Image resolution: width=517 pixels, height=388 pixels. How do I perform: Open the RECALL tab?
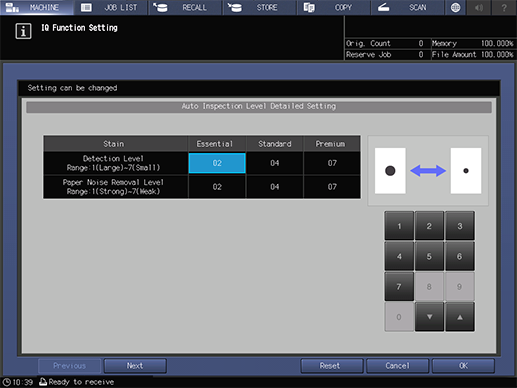(185, 7)
